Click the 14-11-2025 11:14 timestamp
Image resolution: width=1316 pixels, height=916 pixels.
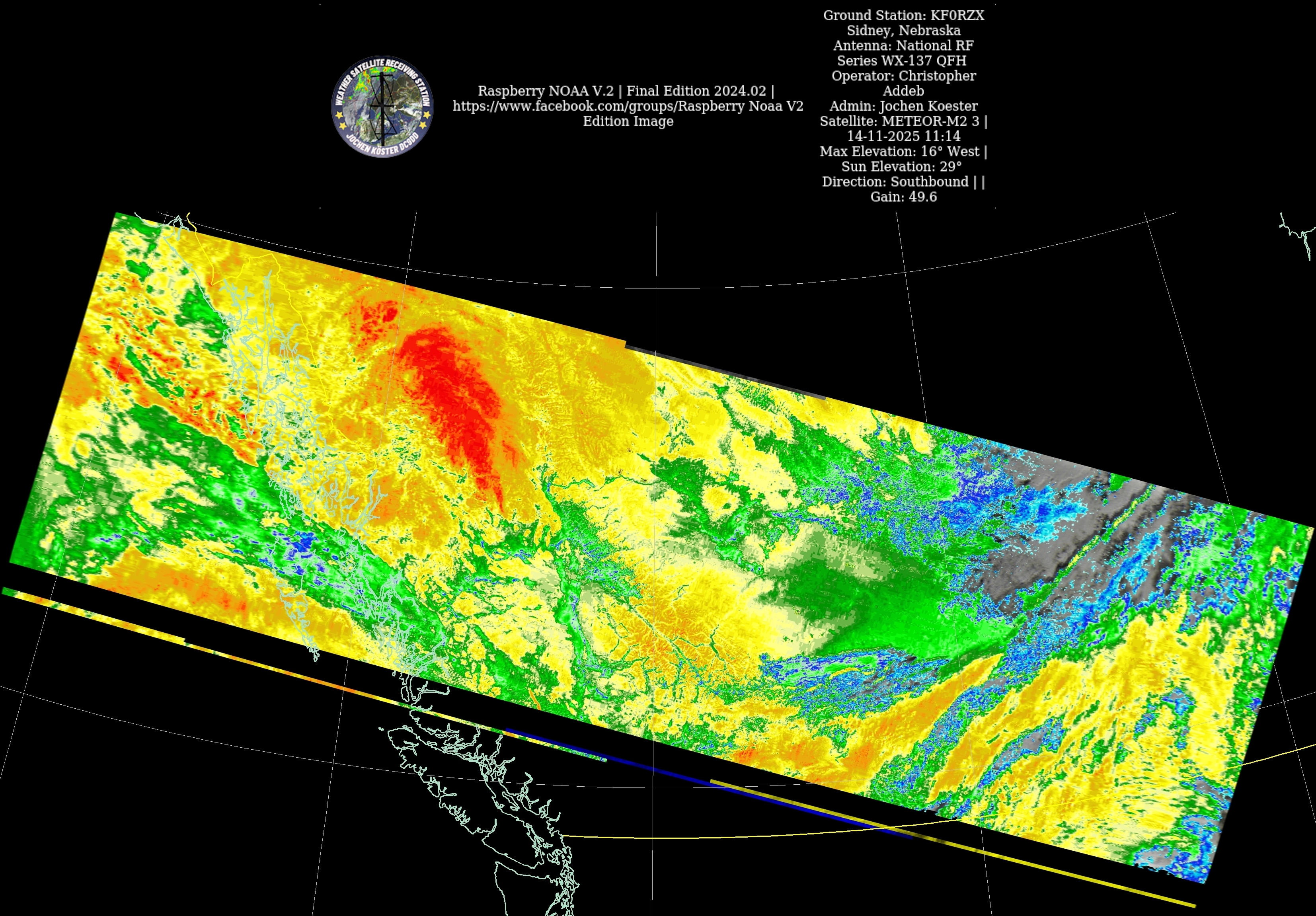(903, 136)
